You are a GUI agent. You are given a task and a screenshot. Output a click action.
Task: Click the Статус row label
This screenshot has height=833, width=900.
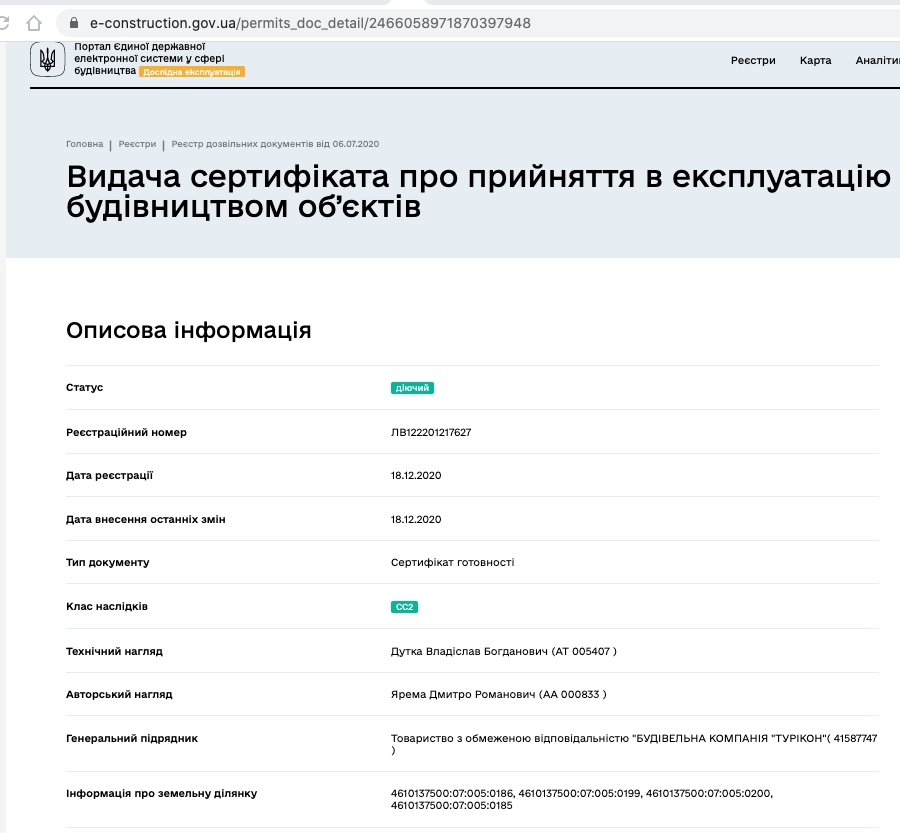click(x=84, y=388)
